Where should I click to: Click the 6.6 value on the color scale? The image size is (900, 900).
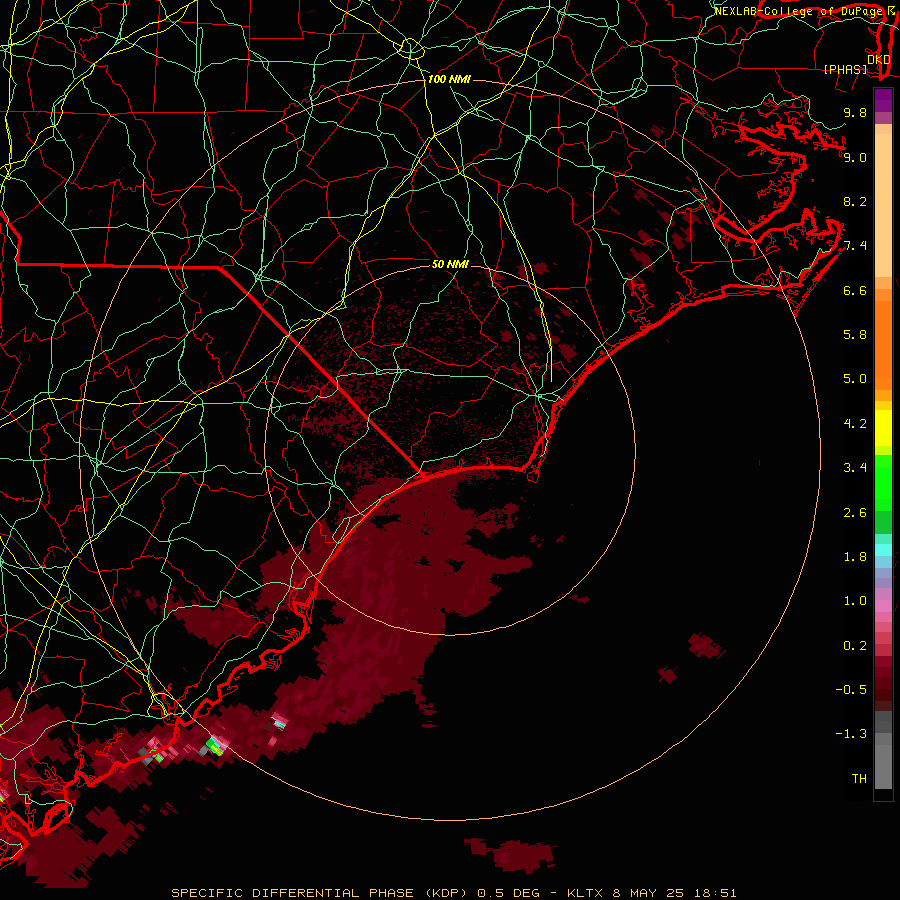pyautogui.click(x=855, y=290)
